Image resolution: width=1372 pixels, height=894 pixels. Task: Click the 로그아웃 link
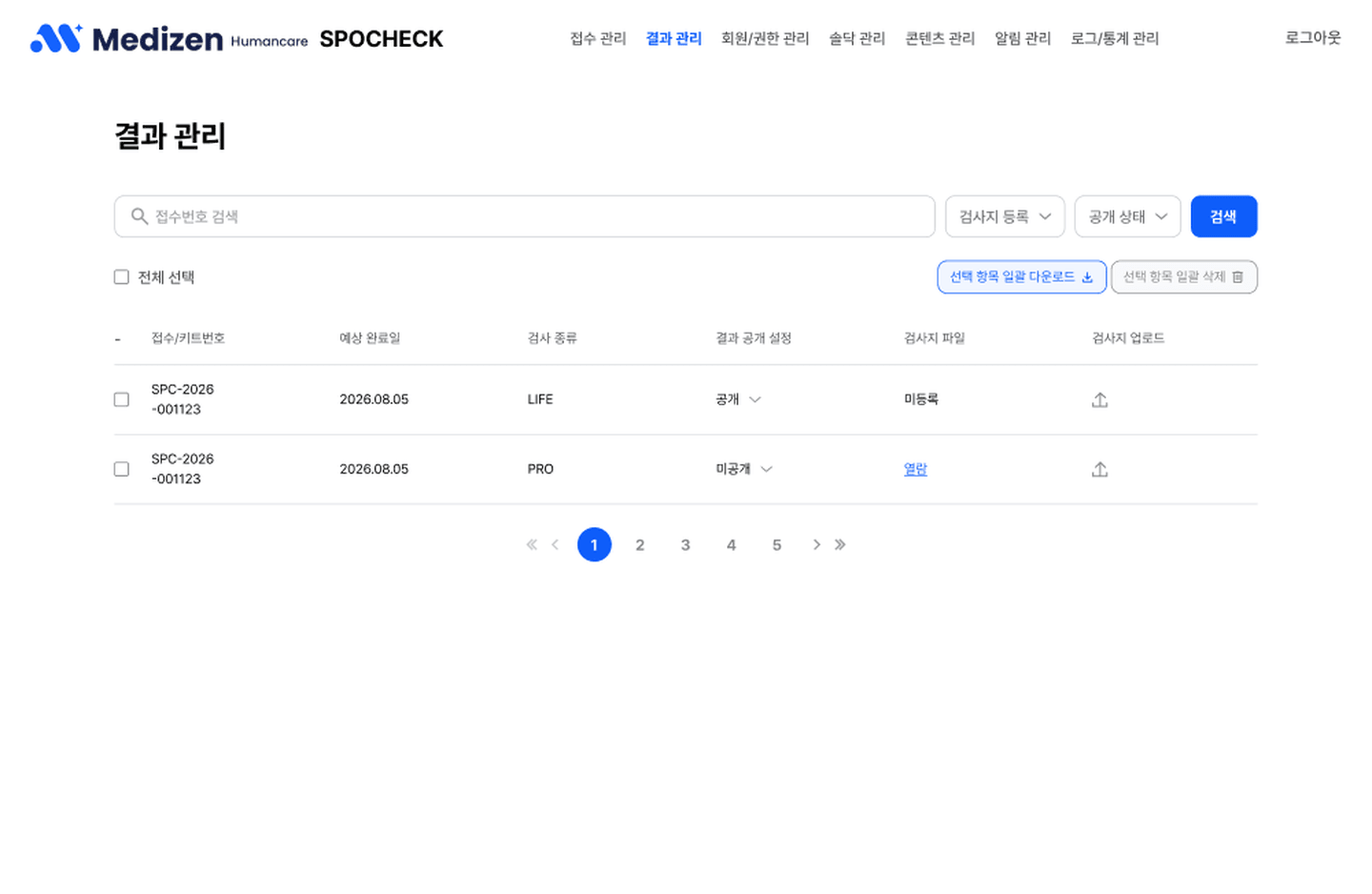pos(1313,38)
